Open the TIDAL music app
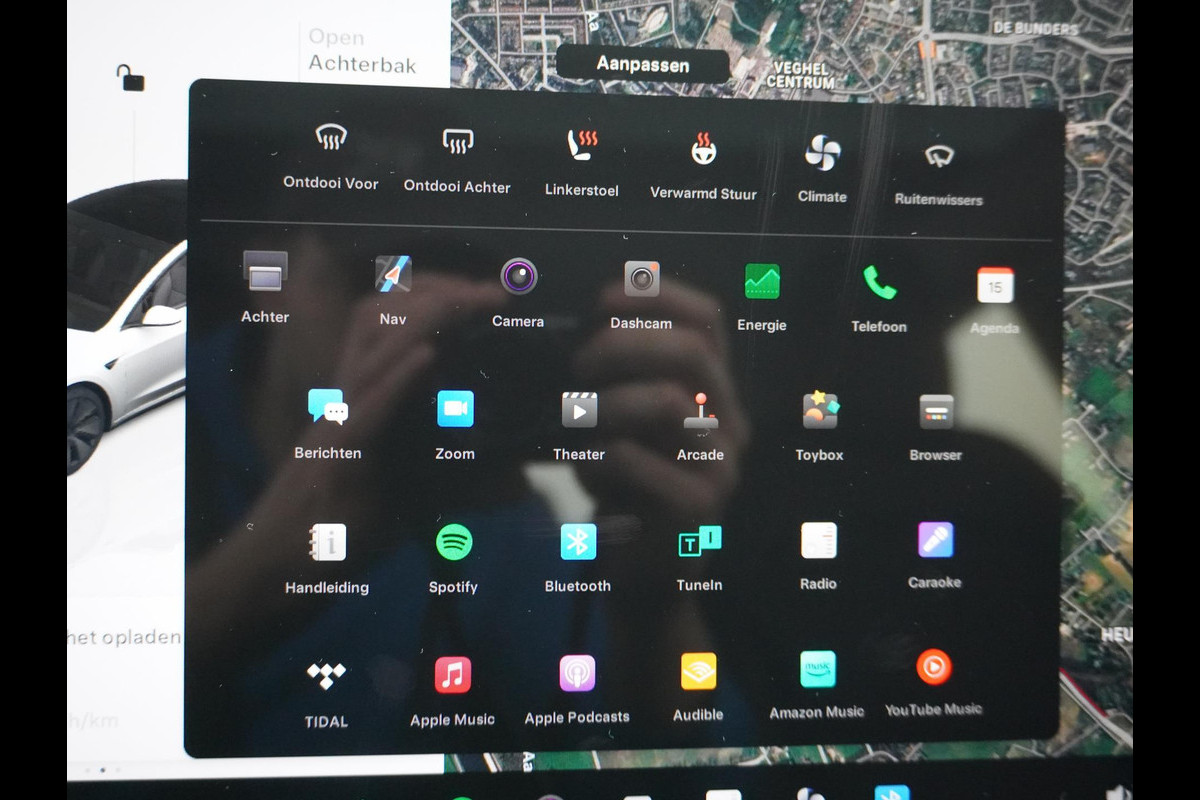This screenshot has width=1200, height=800. coord(326,676)
